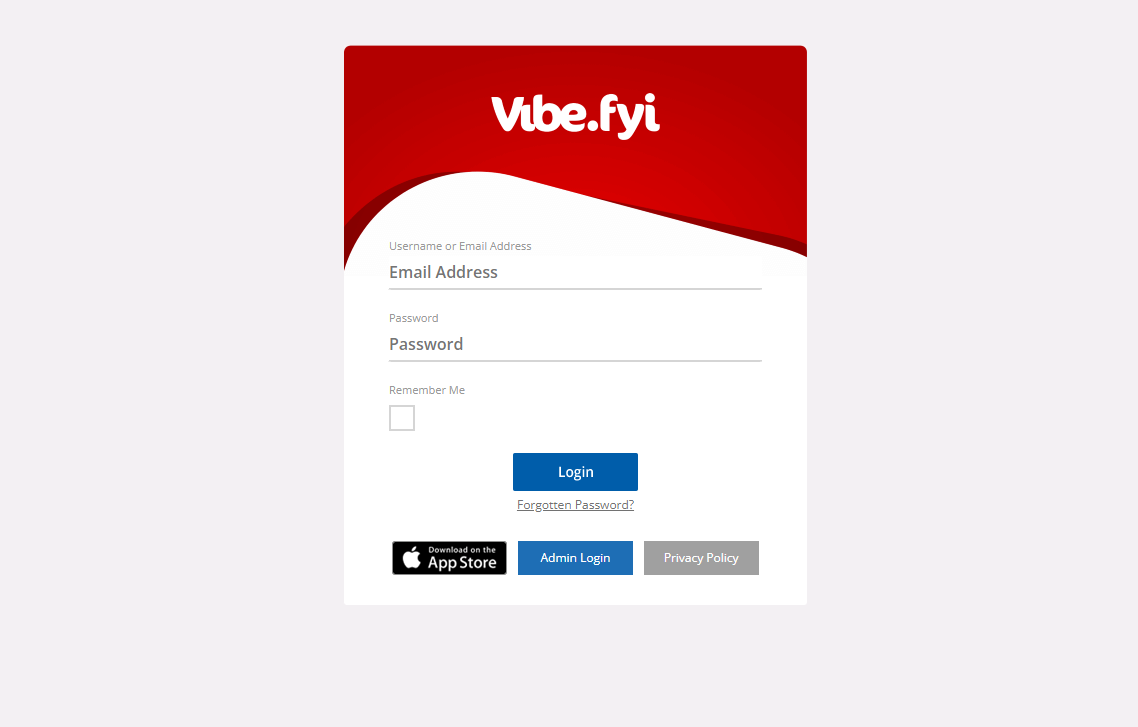Click the "Download on the" badge text
The image size is (1138, 727).
[462, 550]
